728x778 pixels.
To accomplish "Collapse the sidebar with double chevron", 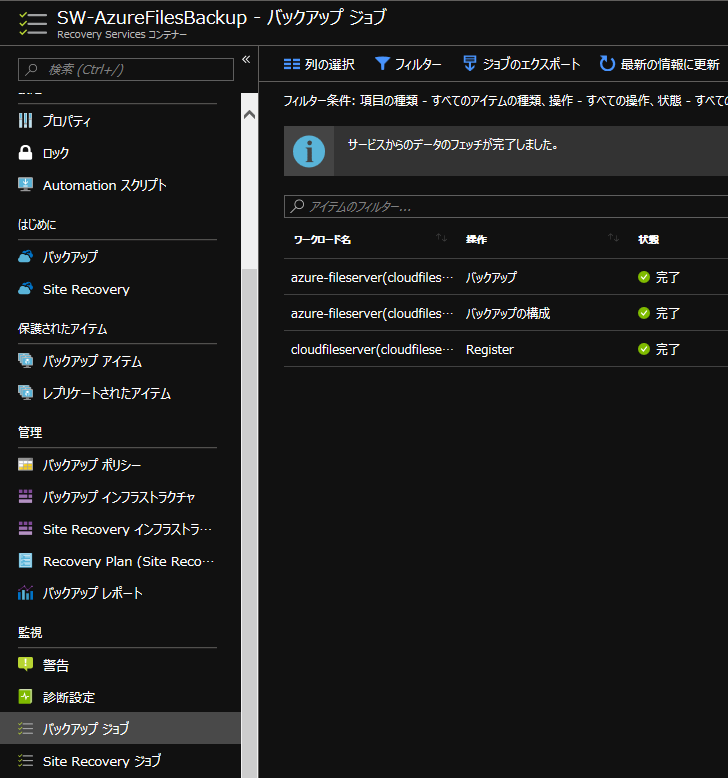I will 246,61.
